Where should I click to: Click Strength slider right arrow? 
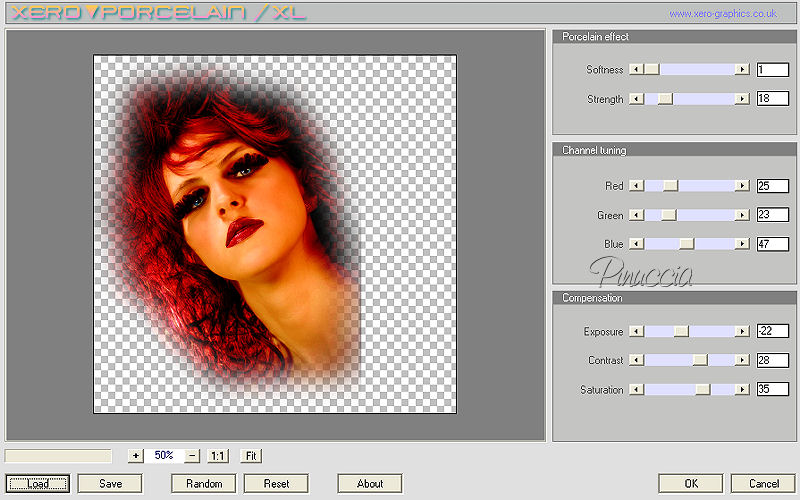742,98
